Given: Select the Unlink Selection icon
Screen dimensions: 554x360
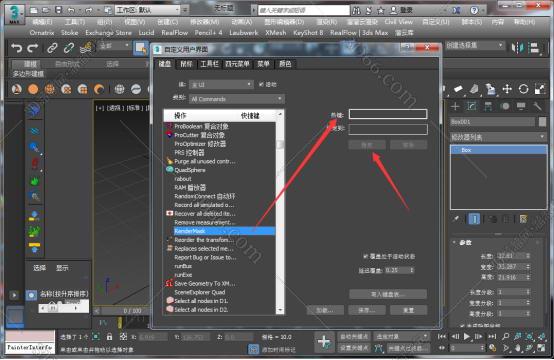Looking at the screenshot, I should click(x=69, y=48).
